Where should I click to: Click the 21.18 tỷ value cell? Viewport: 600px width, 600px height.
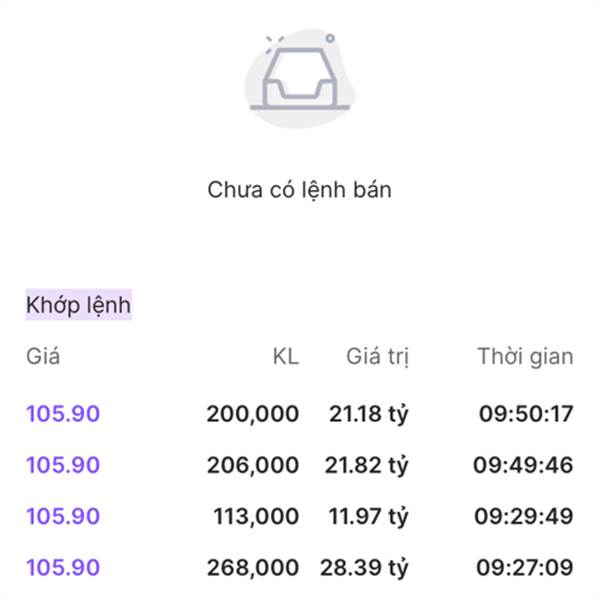click(368, 413)
